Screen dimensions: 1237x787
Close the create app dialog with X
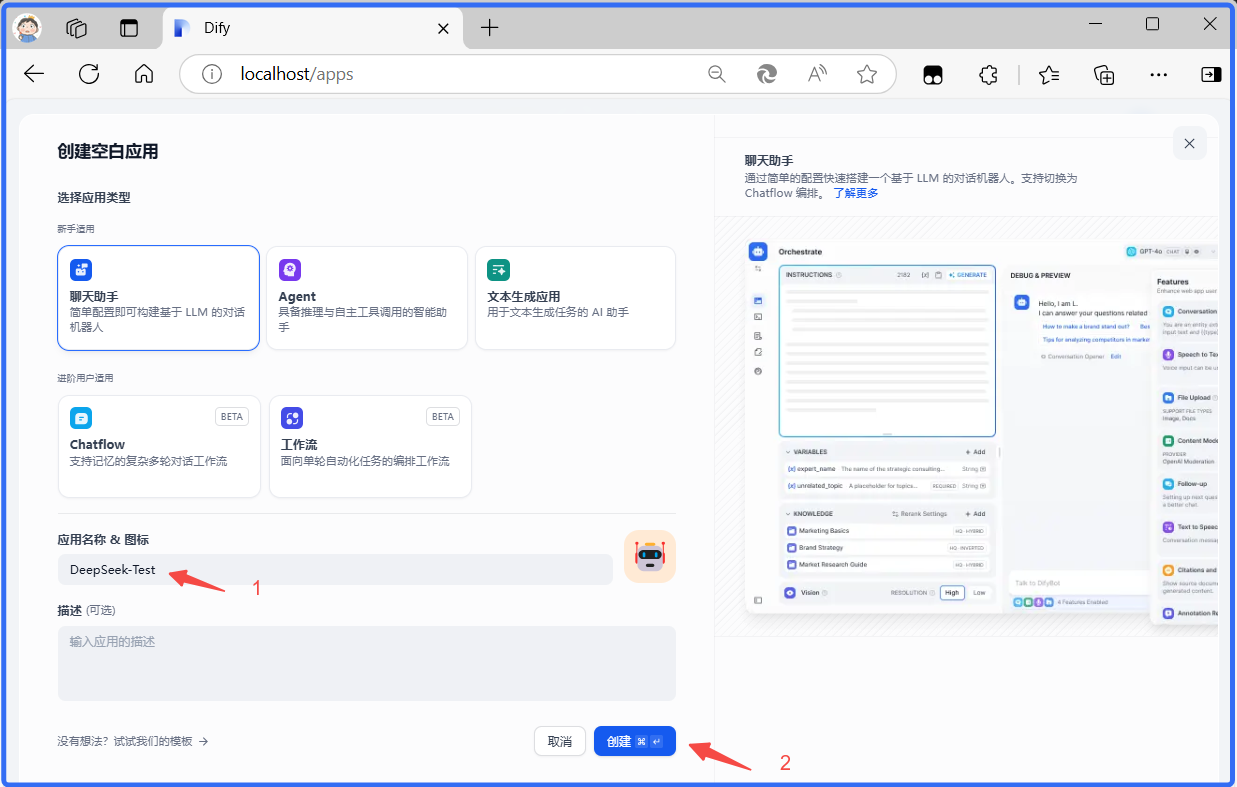point(1189,143)
